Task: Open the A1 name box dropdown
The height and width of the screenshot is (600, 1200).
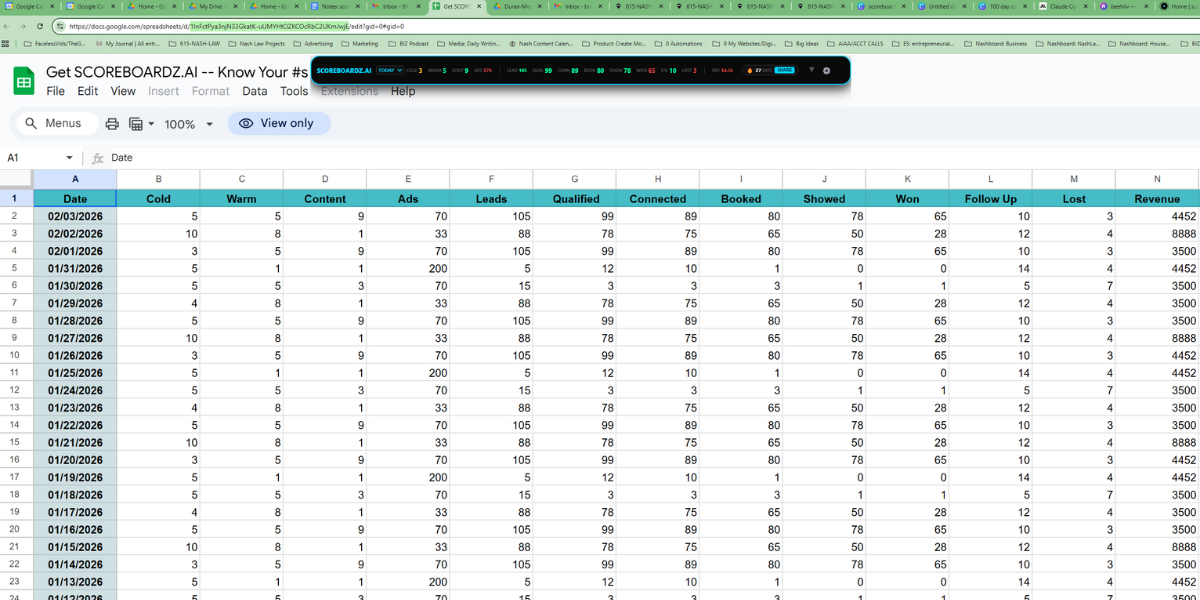Action: click(x=69, y=157)
